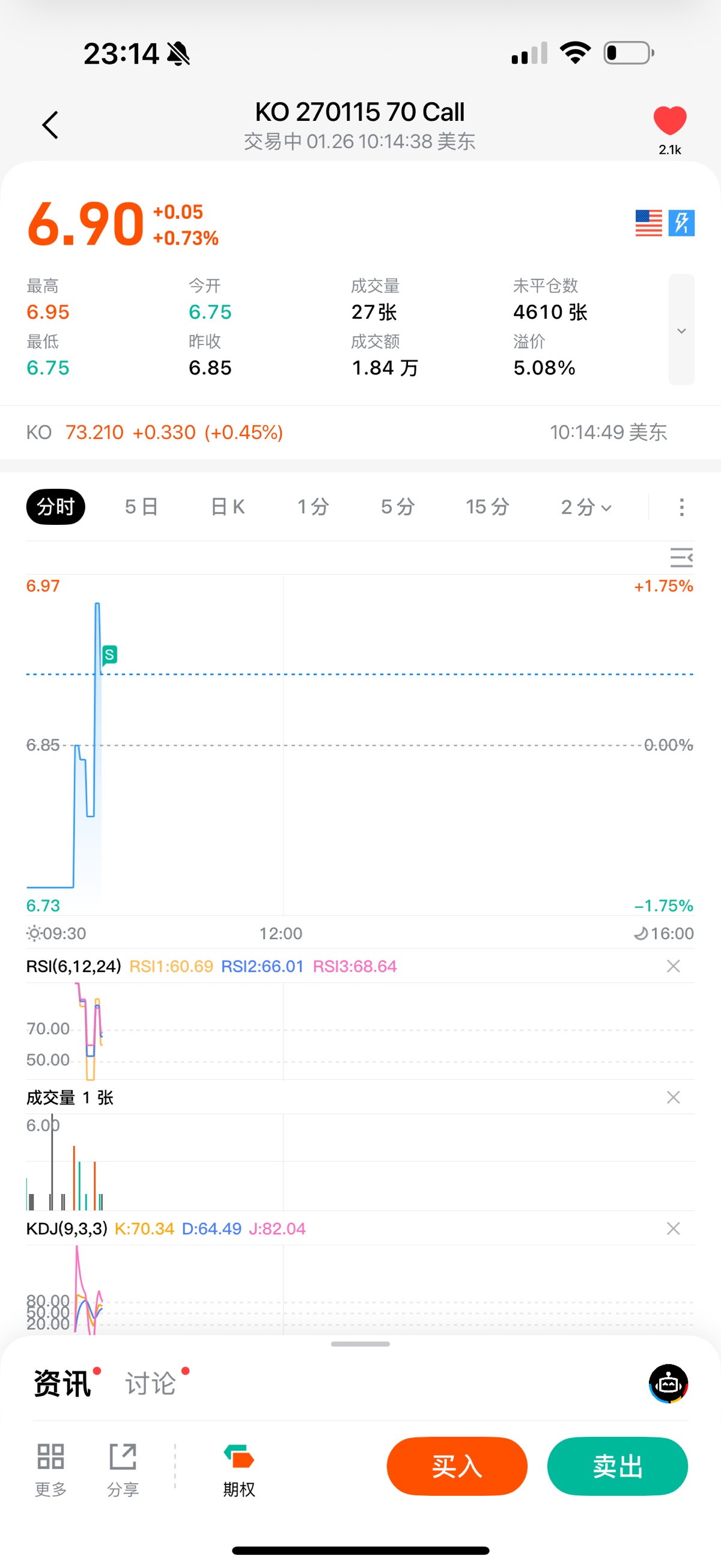Close the RSI indicator panel

point(673,966)
